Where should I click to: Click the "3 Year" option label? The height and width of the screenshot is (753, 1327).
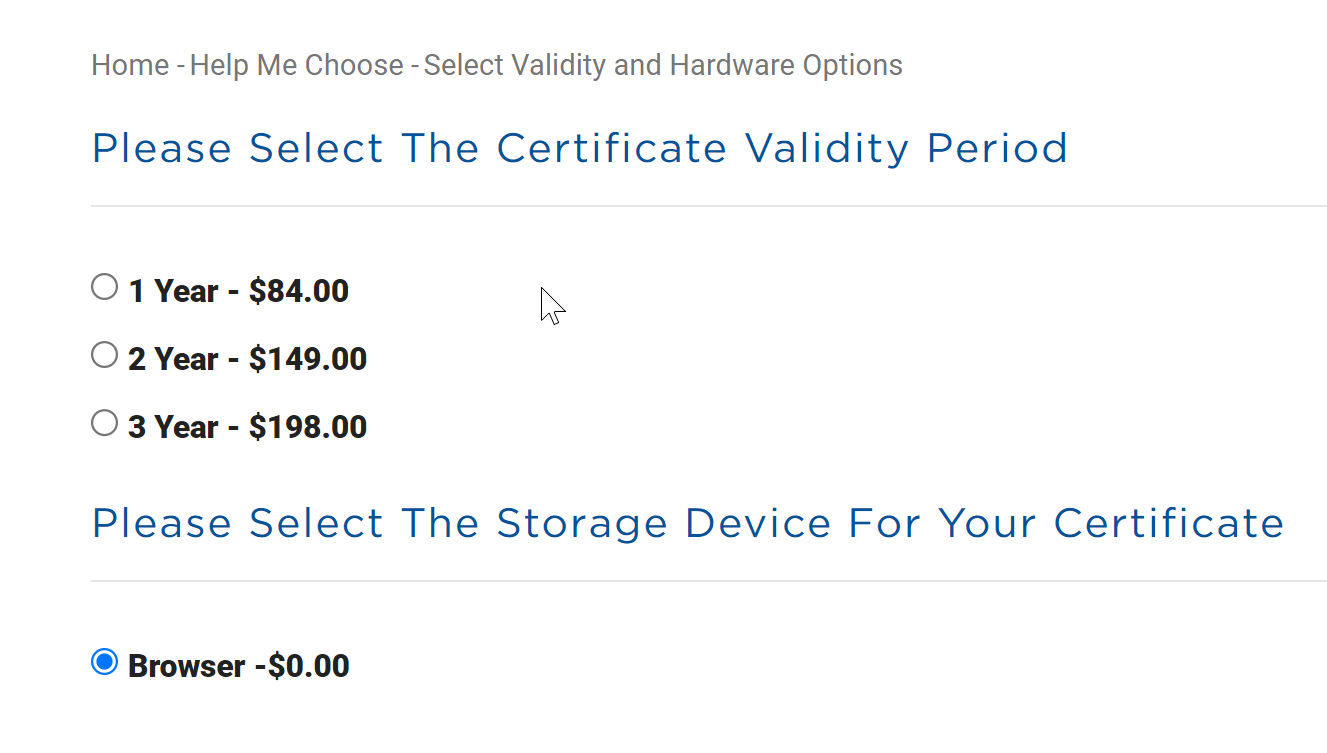(x=173, y=427)
